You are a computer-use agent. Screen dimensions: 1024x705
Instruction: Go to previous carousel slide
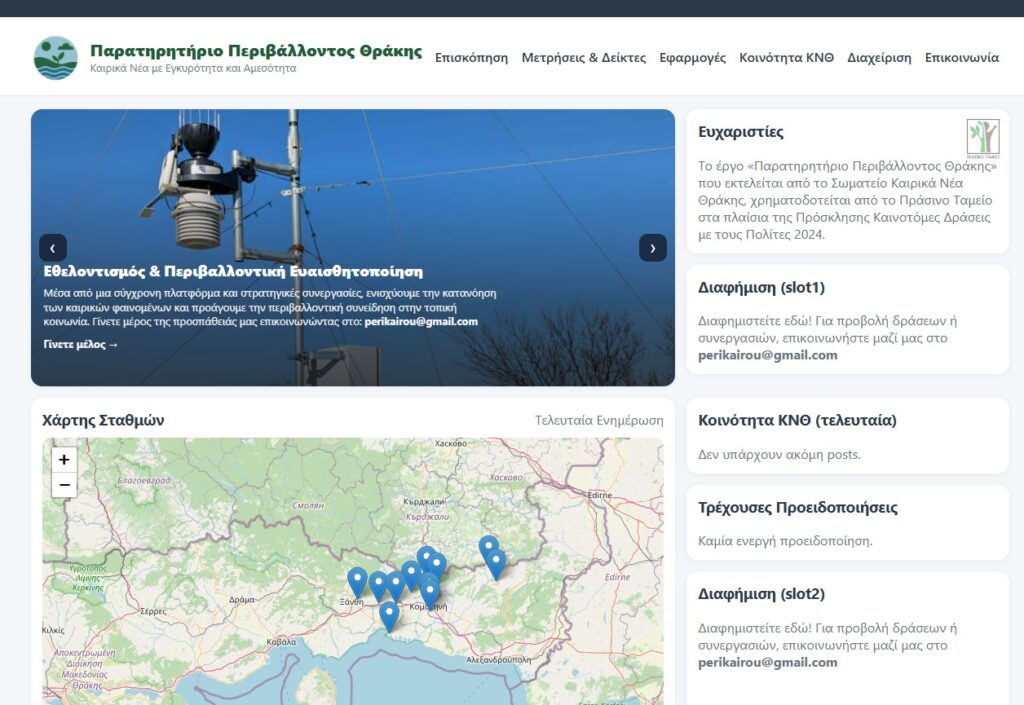(x=53, y=248)
